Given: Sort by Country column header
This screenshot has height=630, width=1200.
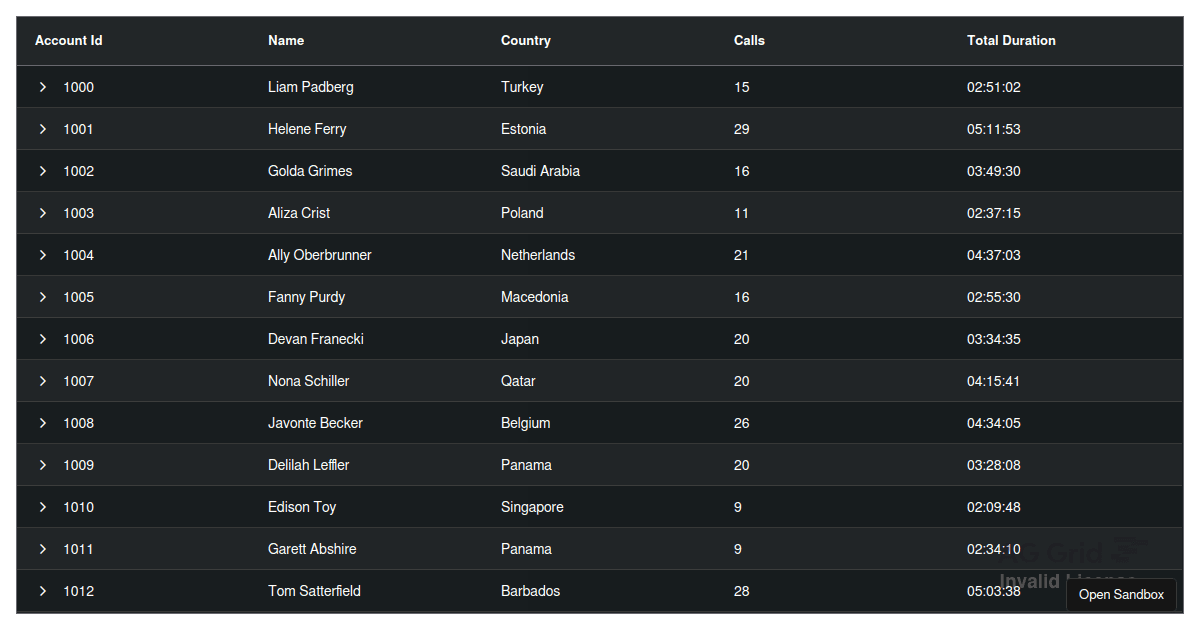Looking at the screenshot, I should click(x=526, y=41).
